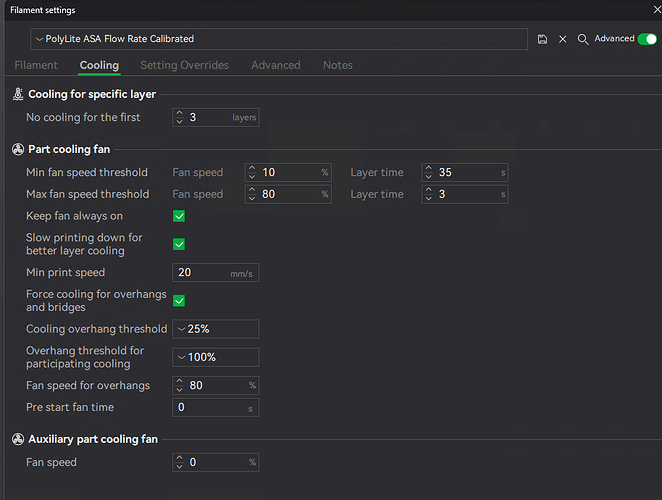Viewport: 662px width, 500px height.
Task: Click the Pre start fan time field
Action: 215,408
